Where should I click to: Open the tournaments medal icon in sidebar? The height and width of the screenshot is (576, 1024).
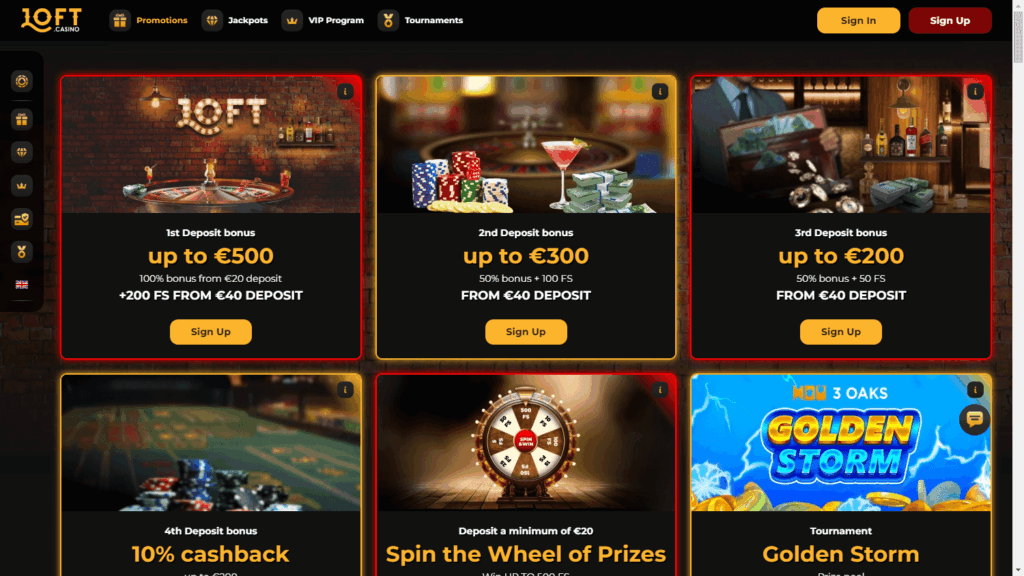[x=22, y=251]
